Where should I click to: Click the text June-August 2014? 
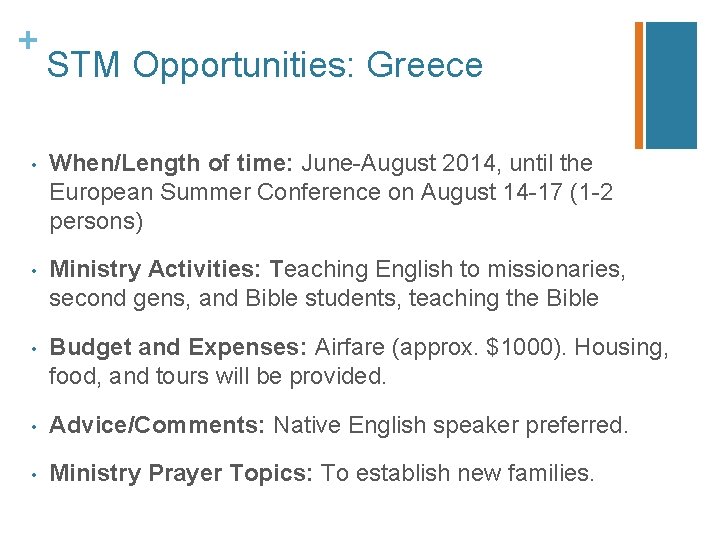(x=398, y=164)
